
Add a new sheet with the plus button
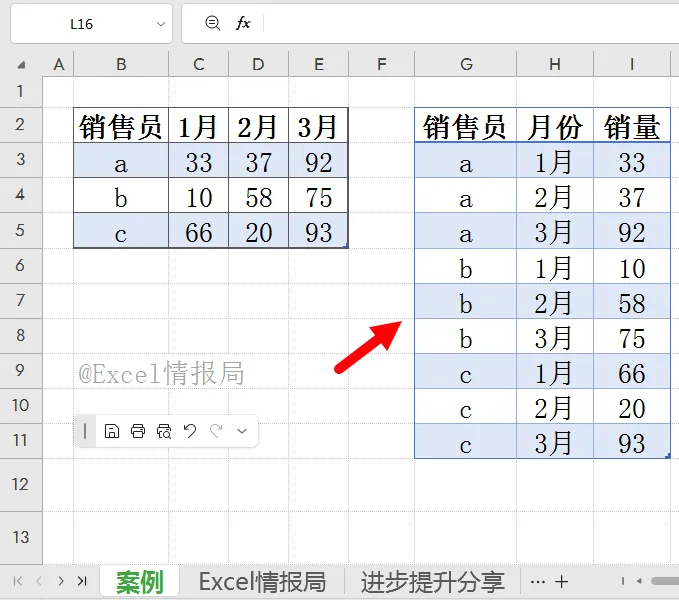click(x=562, y=581)
